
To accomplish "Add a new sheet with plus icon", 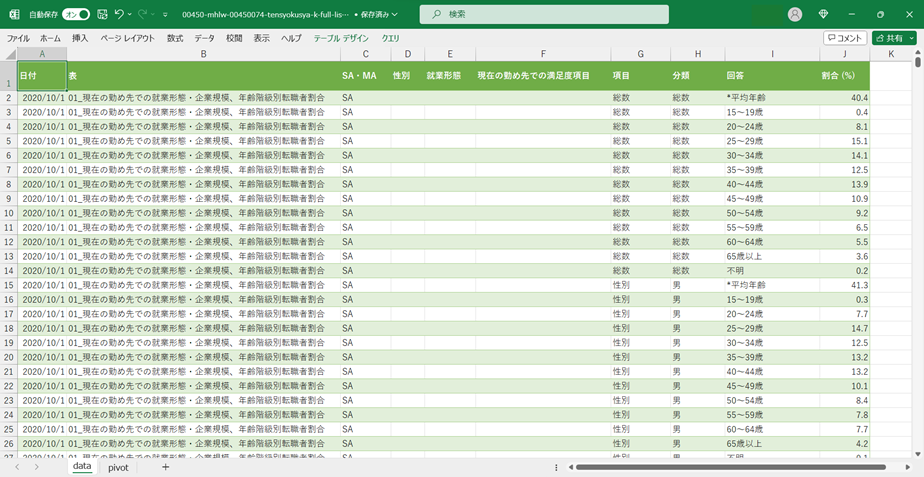I will tap(166, 467).
